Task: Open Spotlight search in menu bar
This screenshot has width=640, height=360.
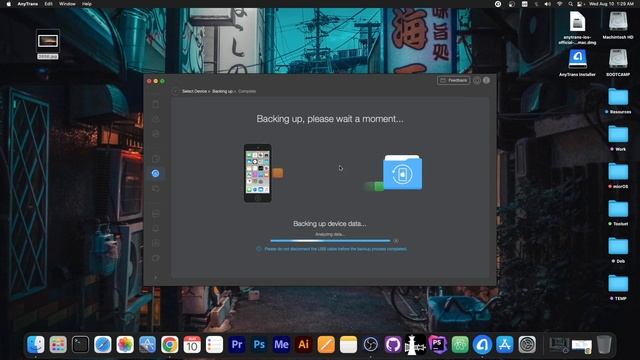Action: [x=570, y=4]
